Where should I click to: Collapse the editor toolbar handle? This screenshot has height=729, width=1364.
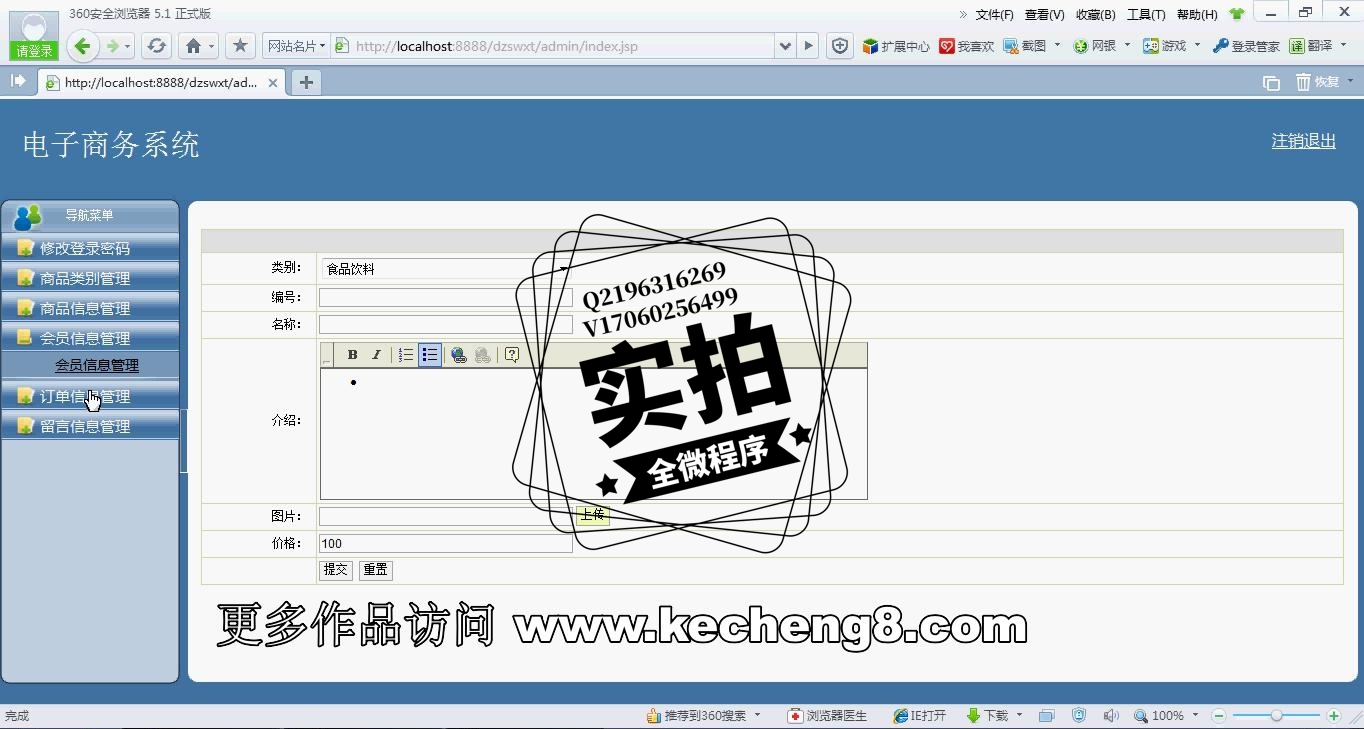[326, 355]
